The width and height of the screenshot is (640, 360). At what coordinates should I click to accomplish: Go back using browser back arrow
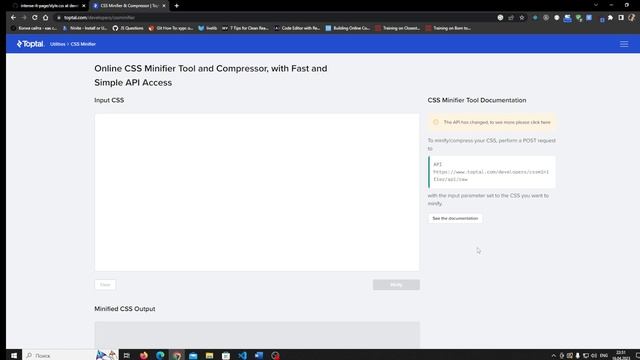pos(13,18)
